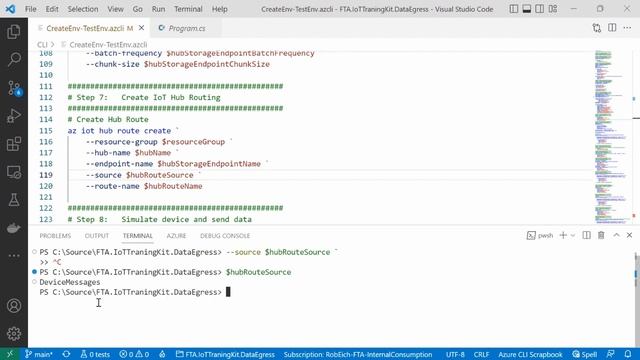640x360 pixels.
Task: Close the terminal panel
Action: 629,235
